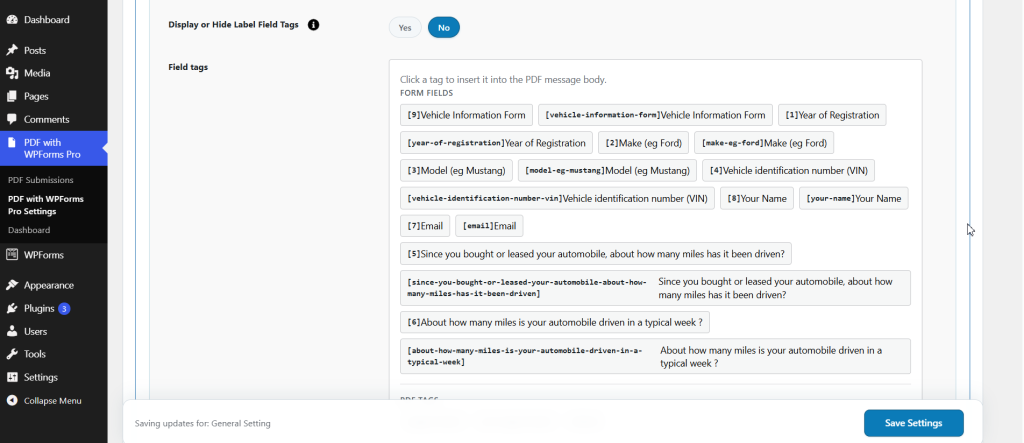The image size is (1024, 443).
Task: Click Save Settings button
Action: click(913, 423)
